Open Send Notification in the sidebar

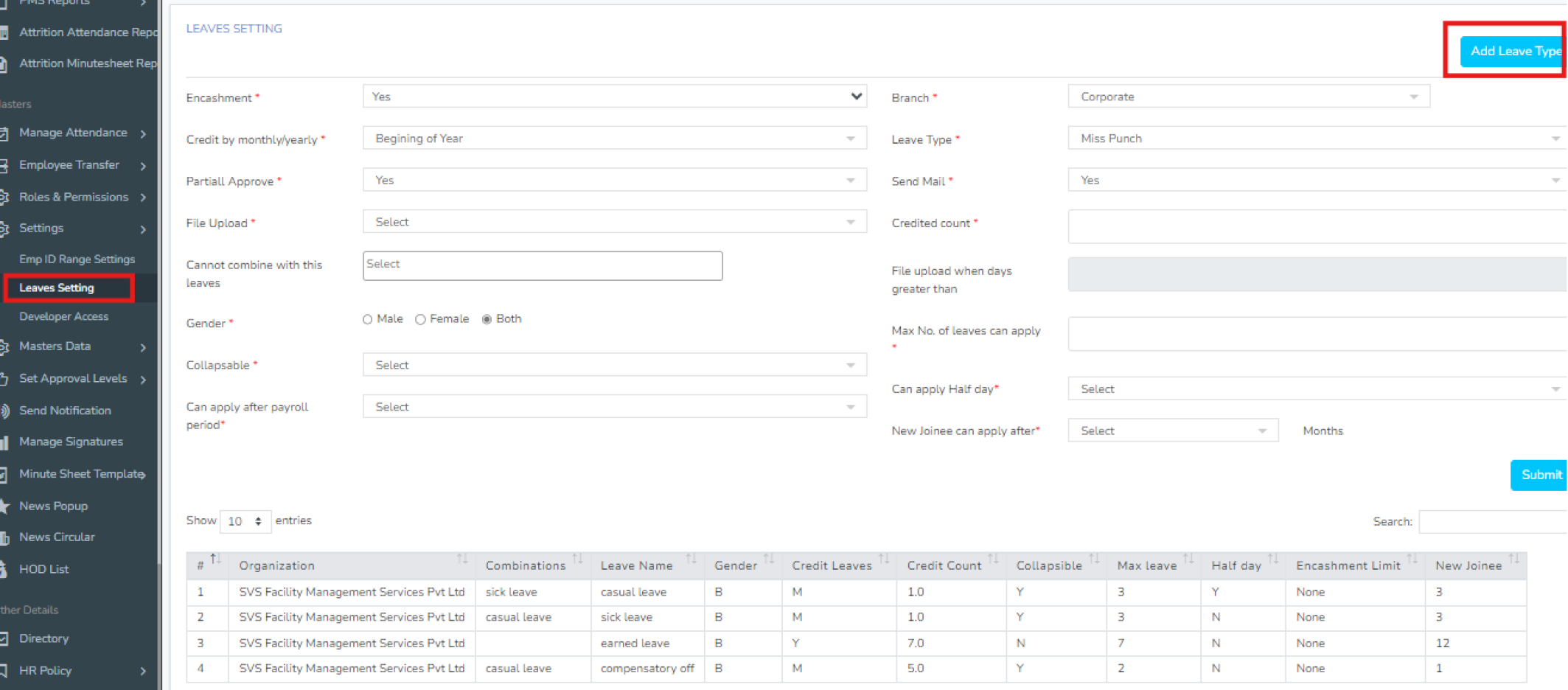65,411
